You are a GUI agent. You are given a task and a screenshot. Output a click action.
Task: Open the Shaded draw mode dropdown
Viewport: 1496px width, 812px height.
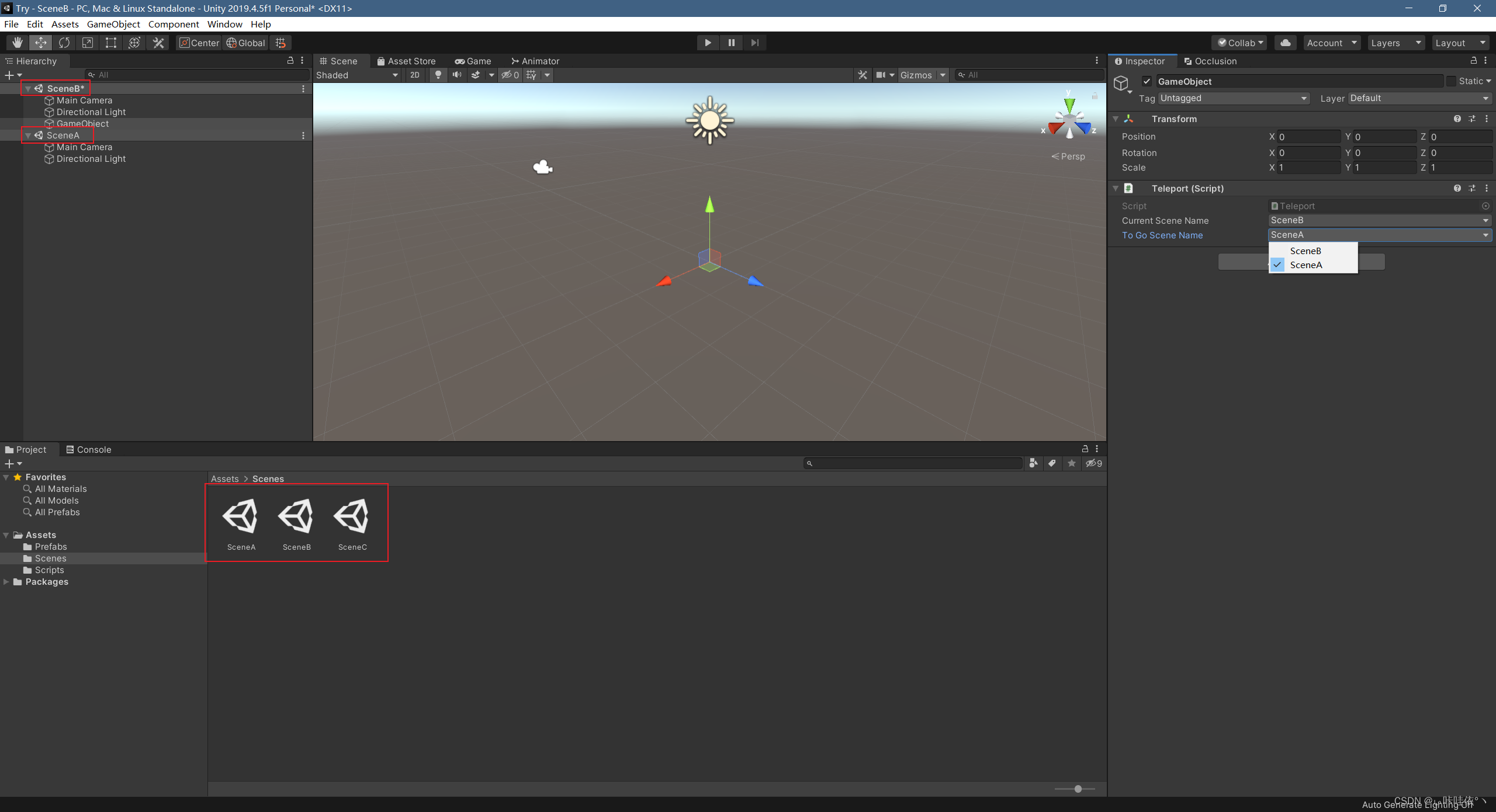point(357,75)
